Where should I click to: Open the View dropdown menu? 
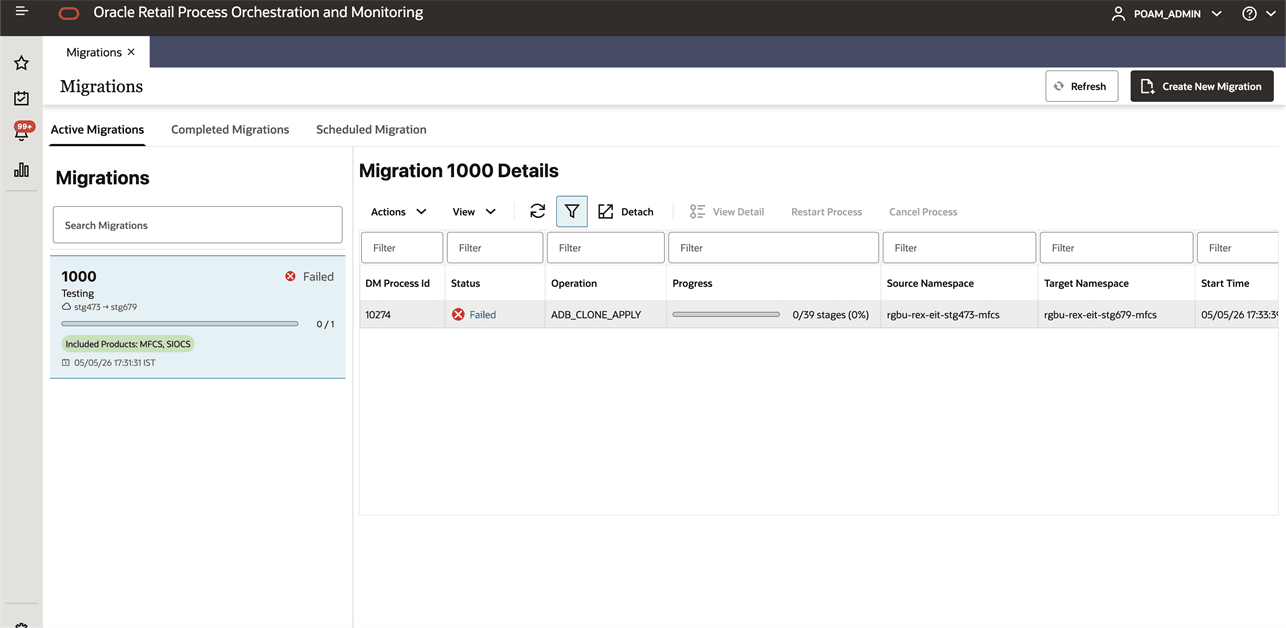[x=474, y=211]
